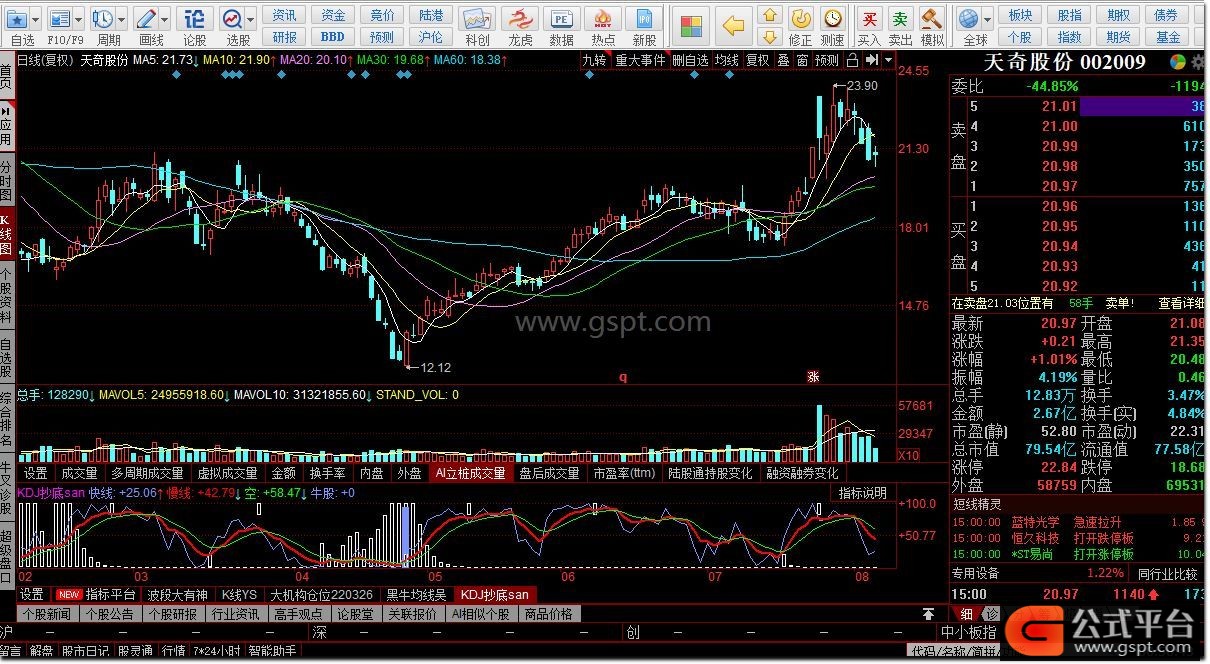Open the F10/F9 company info icon
Viewport: 1210px width, 664px height.
(59, 19)
